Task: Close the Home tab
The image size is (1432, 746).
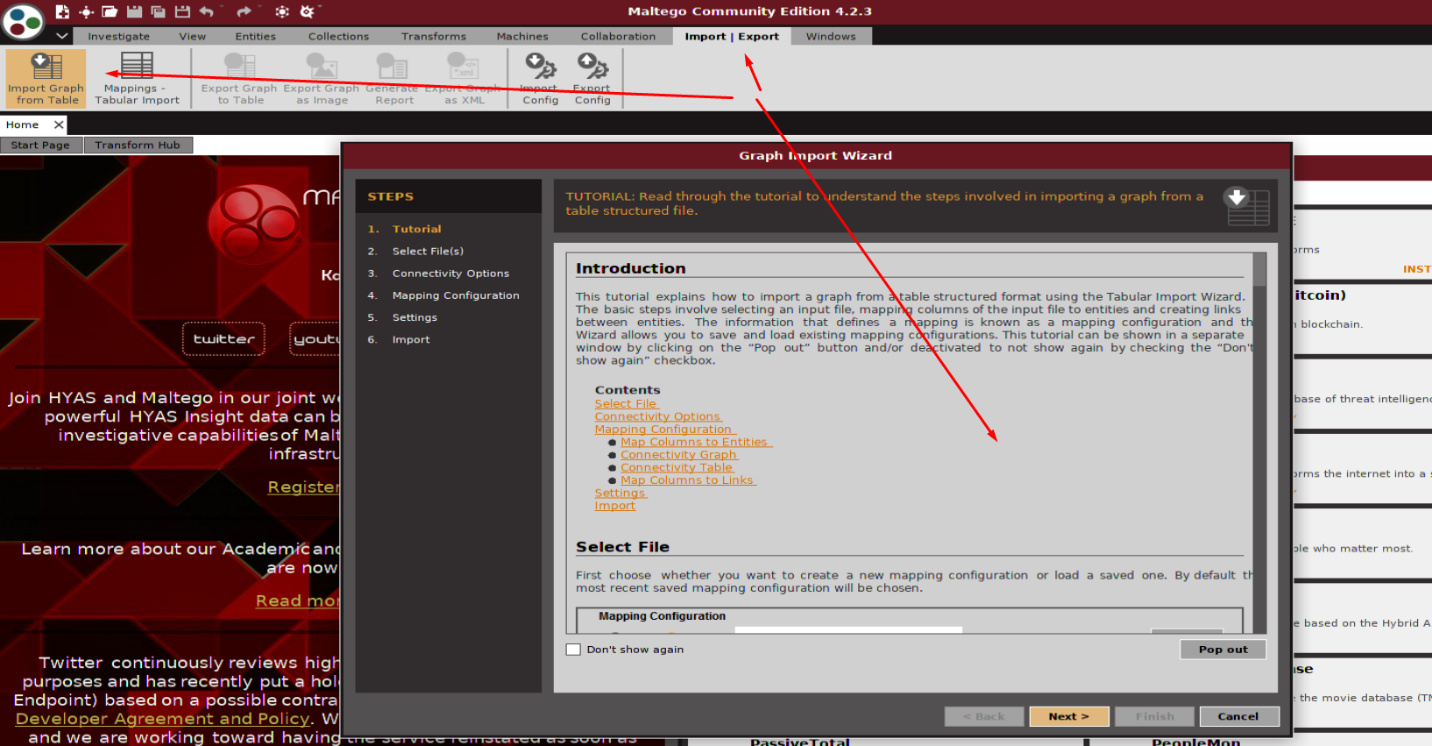Action: pyautogui.click(x=59, y=125)
